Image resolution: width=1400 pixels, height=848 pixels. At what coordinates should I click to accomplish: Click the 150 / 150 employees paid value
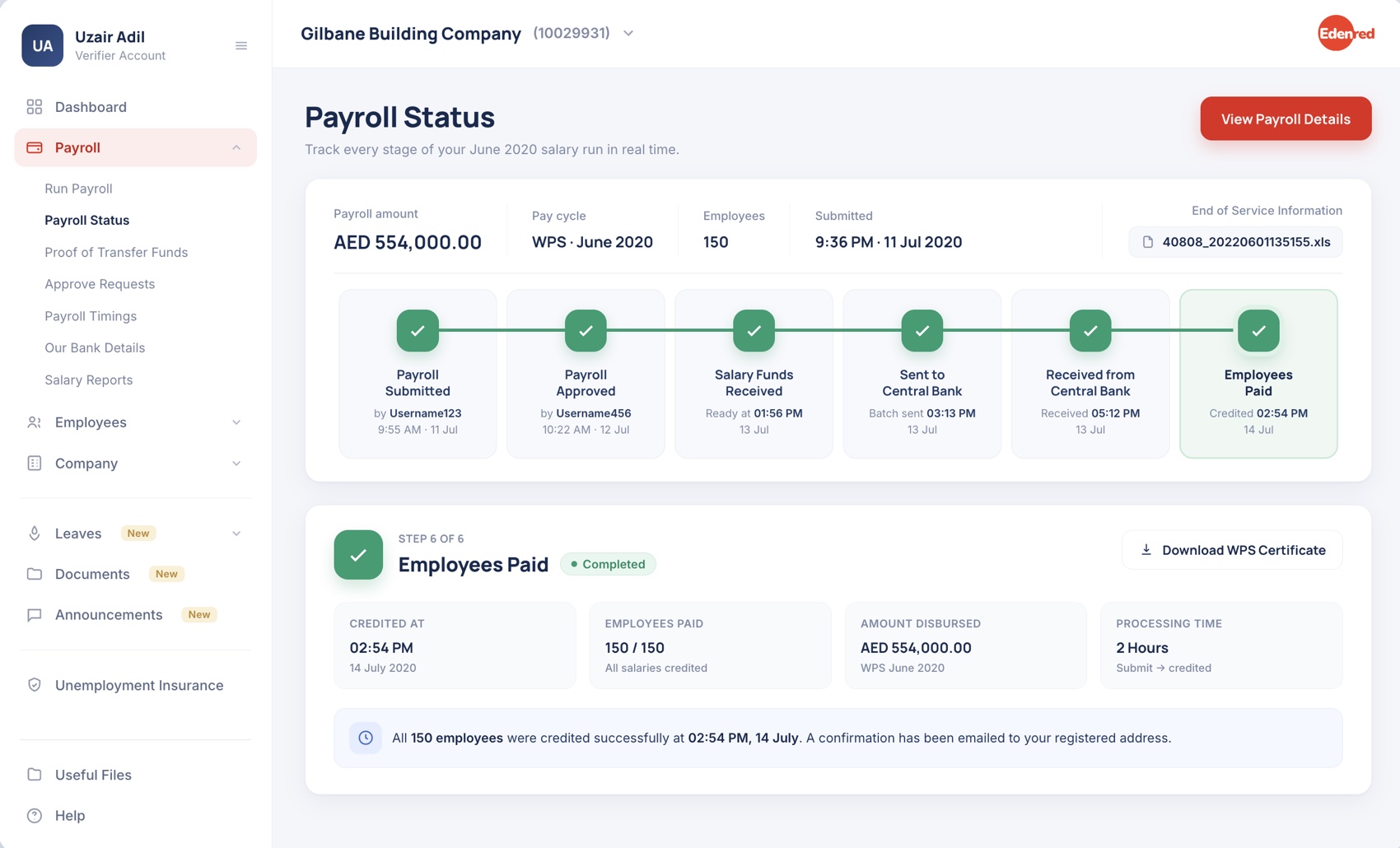(634, 648)
